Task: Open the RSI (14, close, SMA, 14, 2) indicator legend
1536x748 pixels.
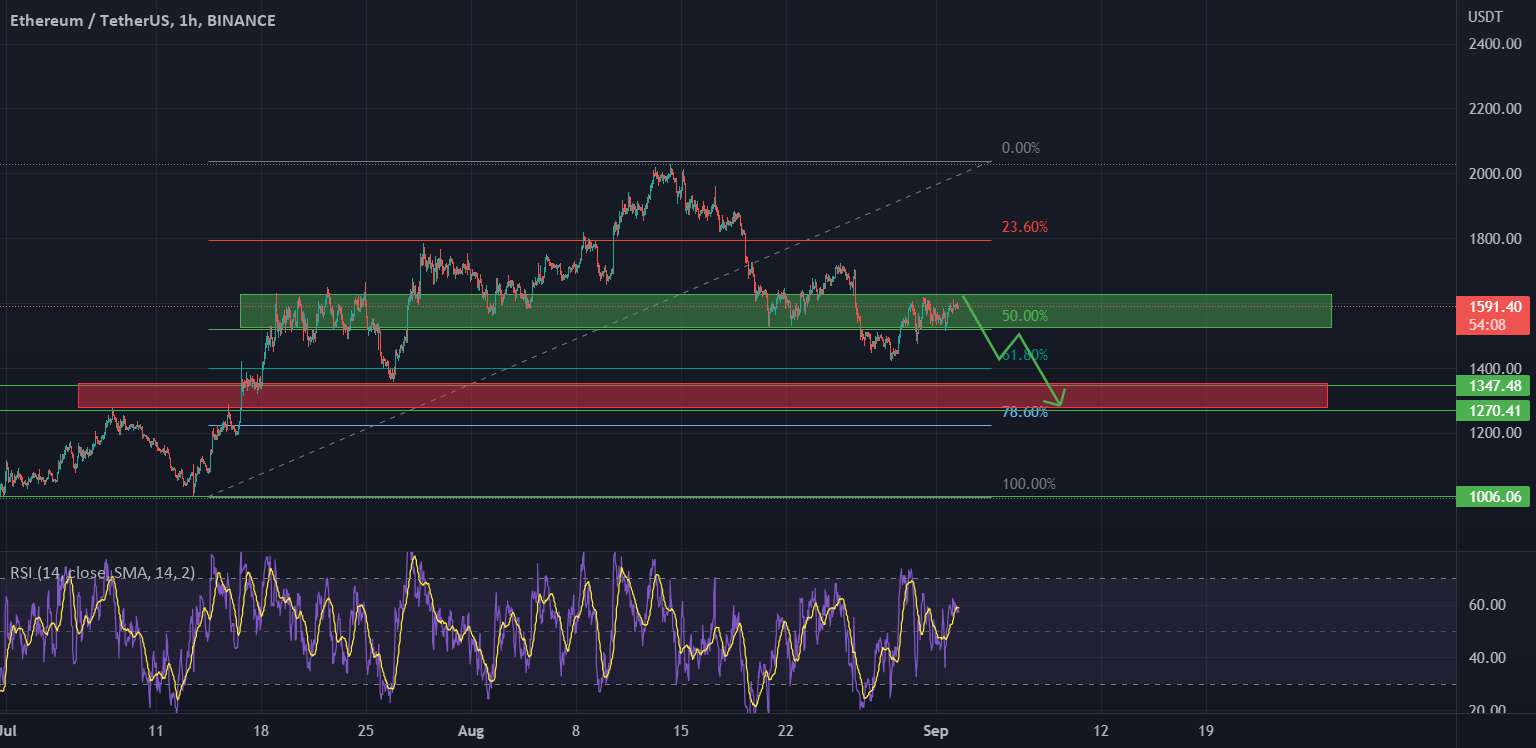Action: [x=103, y=573]
